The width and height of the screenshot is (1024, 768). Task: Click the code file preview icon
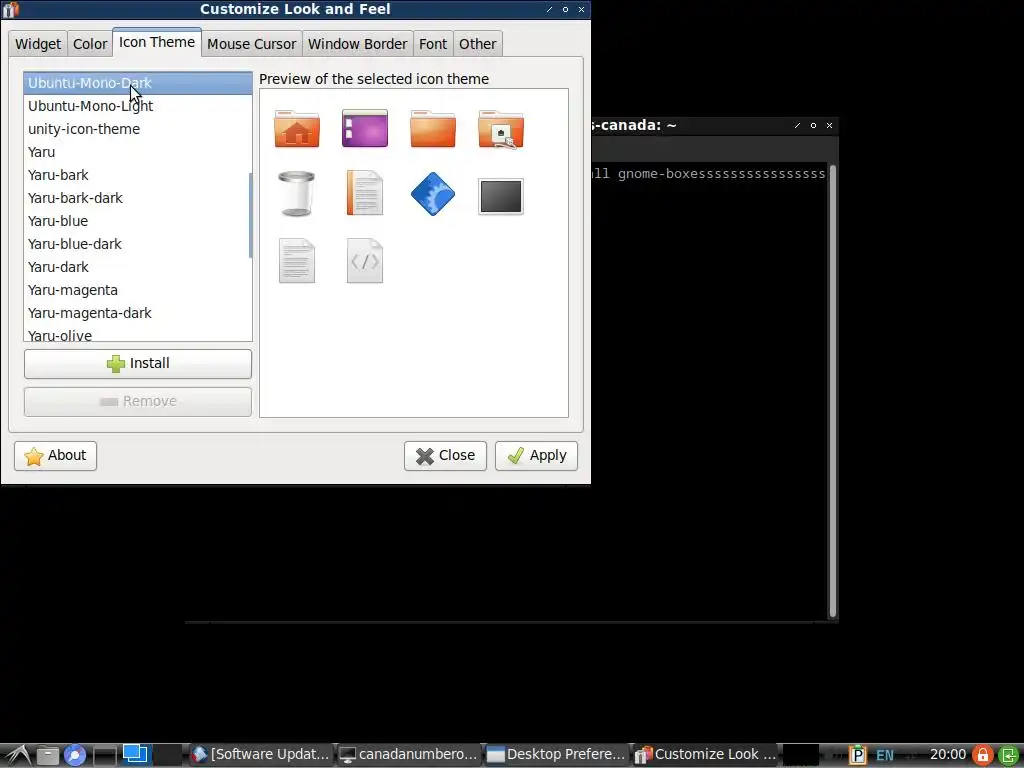pyautogui.click(x=364, y=261)
